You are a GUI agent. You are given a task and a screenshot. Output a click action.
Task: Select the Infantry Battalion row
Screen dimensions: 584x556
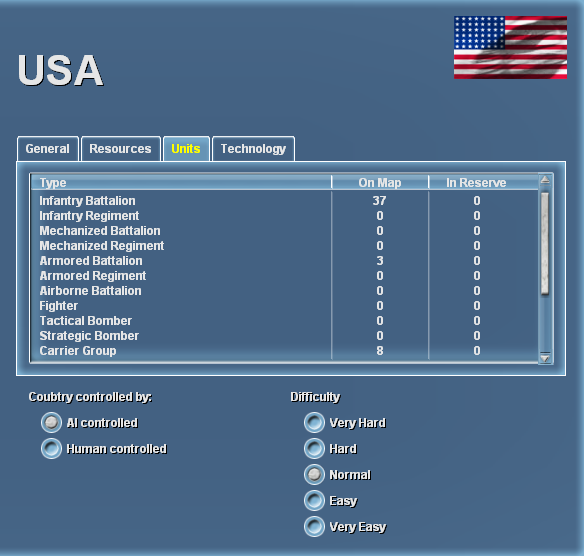coord(285,201)
